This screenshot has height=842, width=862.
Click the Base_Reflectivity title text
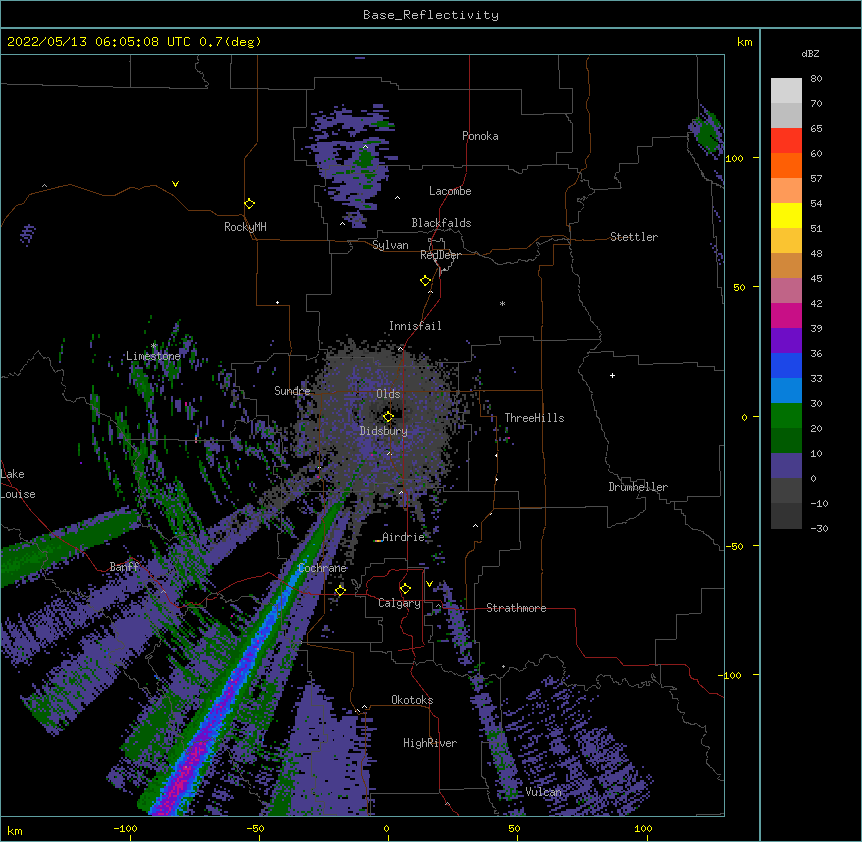[431, 15]
